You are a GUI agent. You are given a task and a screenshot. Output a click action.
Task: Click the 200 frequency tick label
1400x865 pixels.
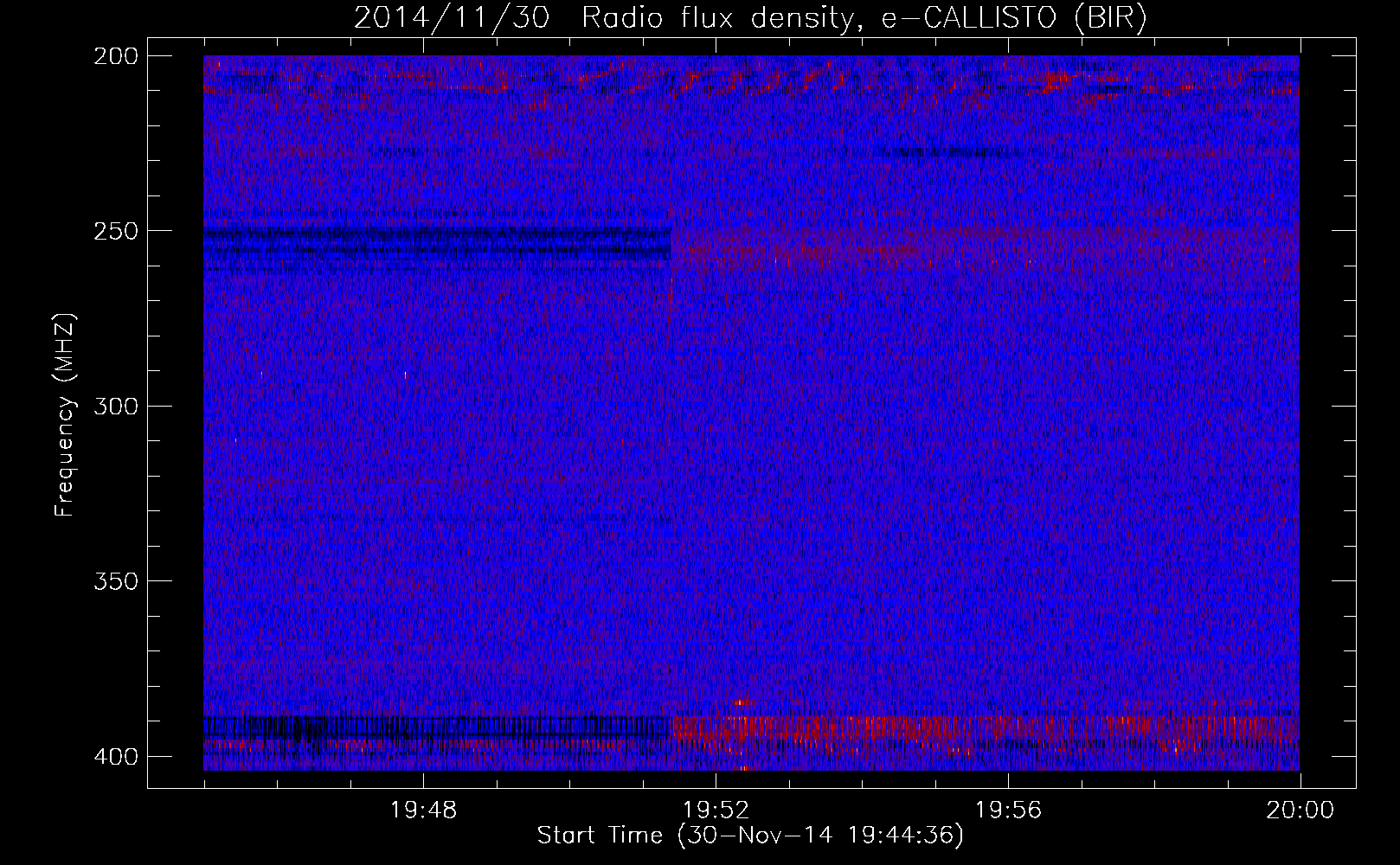tap(116, 56)
